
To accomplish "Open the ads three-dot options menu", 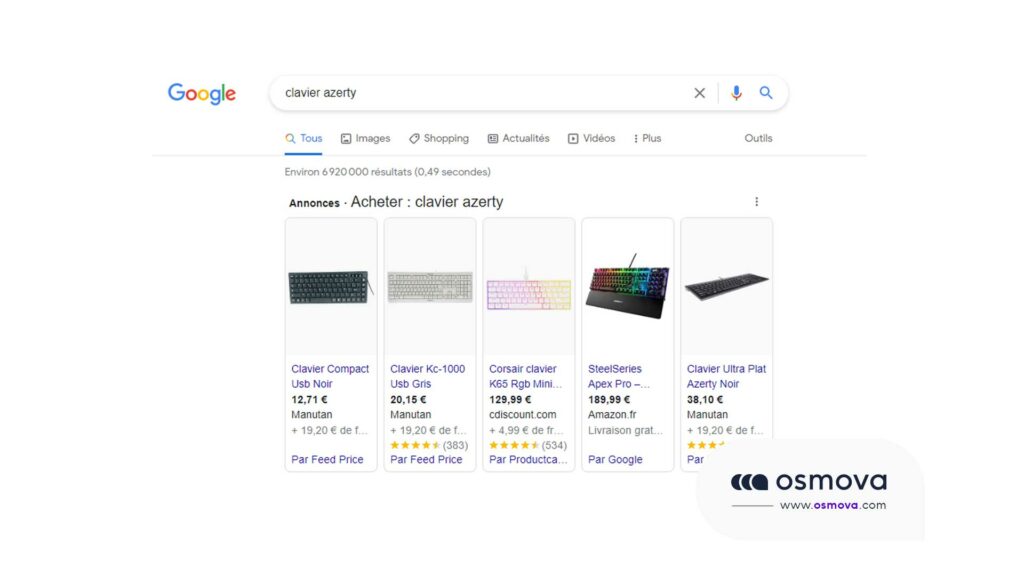I will [x=757, y=201].
